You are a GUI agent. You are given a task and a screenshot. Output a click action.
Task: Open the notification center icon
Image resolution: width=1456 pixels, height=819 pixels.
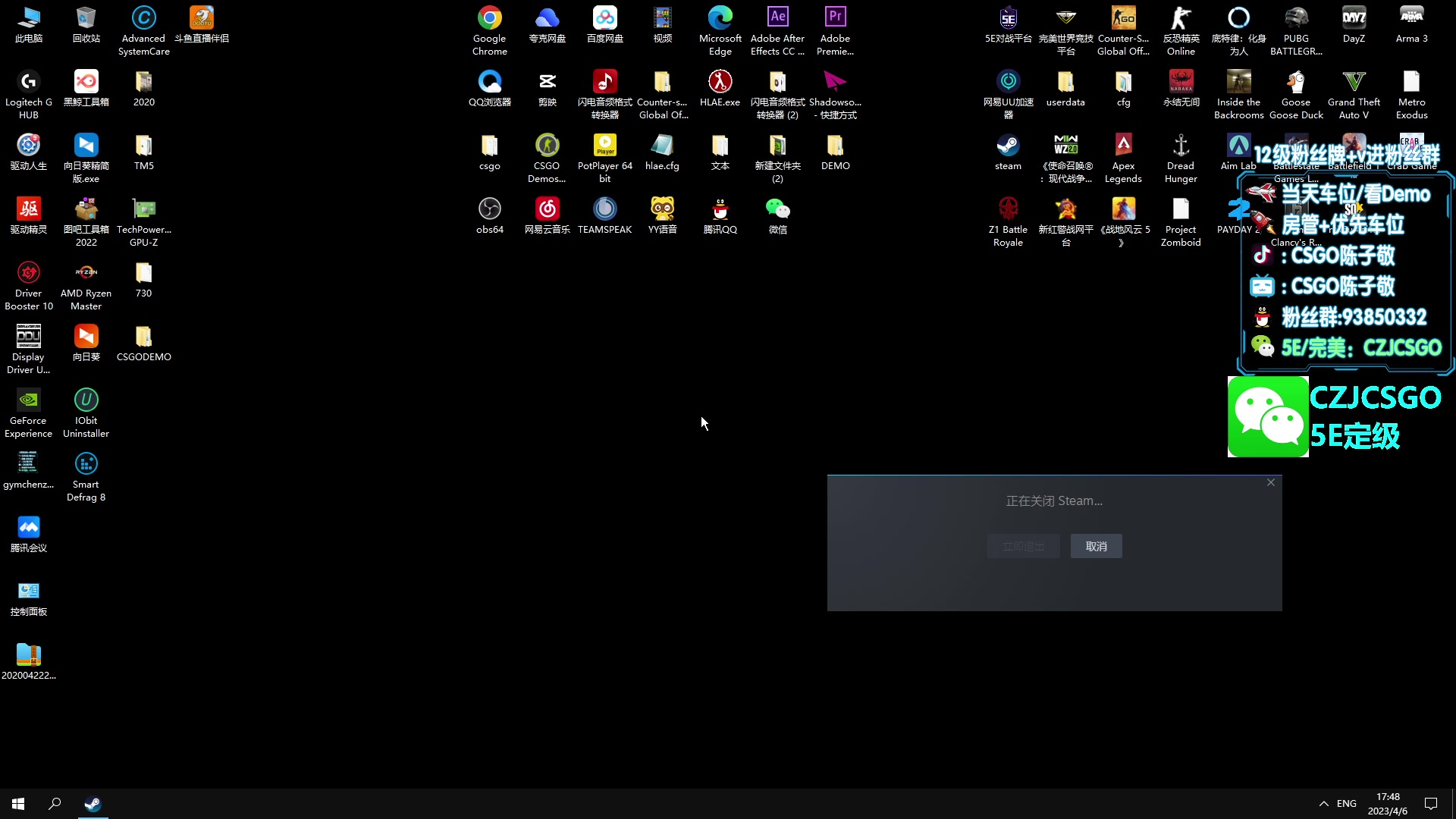click(1431, 804)
